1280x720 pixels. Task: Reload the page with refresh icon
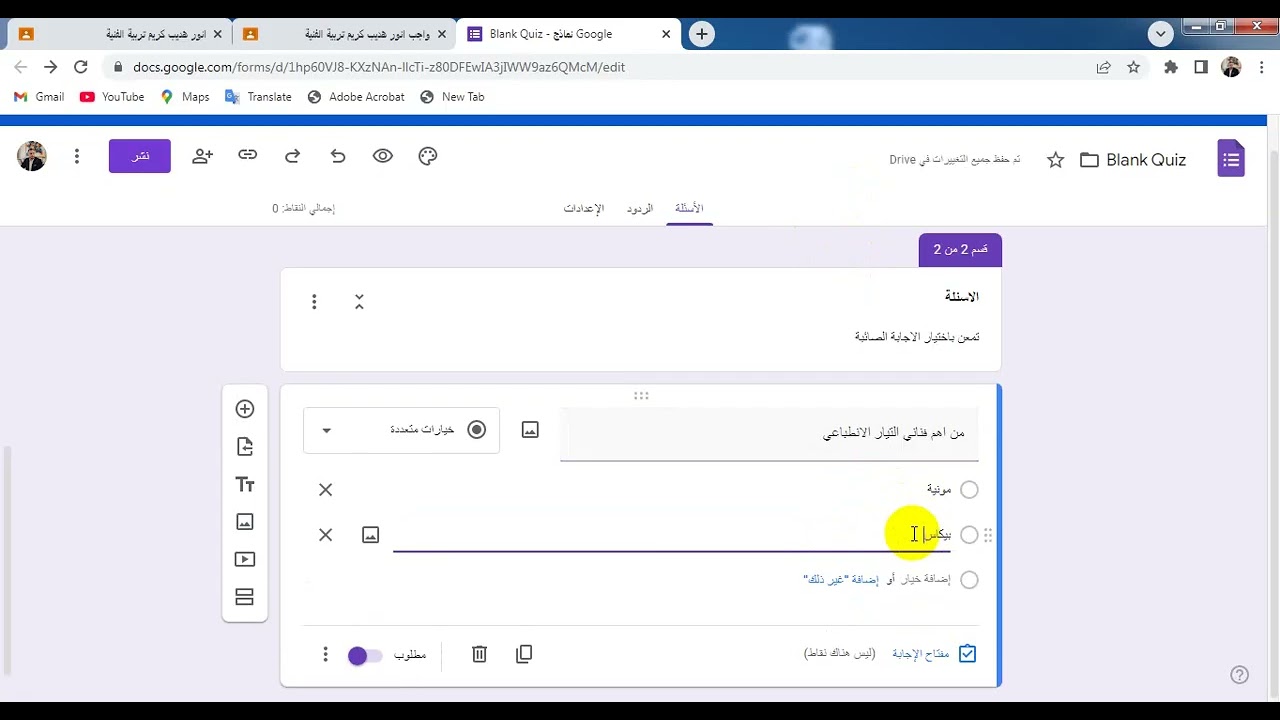point(81,67)
